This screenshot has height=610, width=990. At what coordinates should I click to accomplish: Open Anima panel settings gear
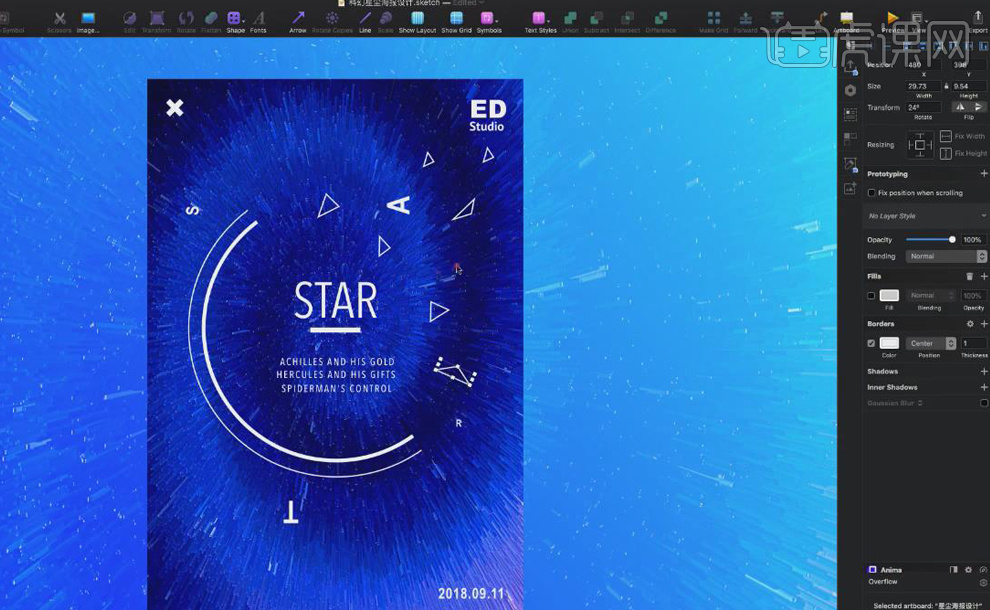click(x=968, y=569)
